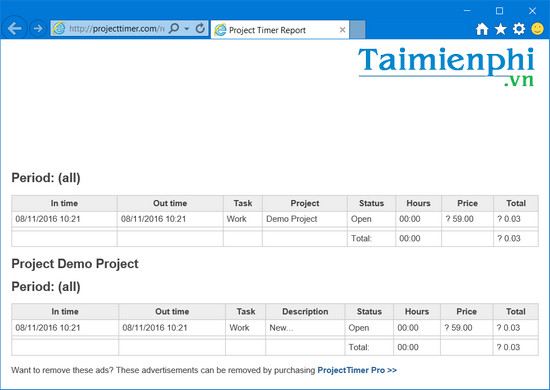Image resolution: width=550 pixels, height=390 pixels.
Task: Click the Taimienphi.vn logo
Action: (x=446, y=67)
